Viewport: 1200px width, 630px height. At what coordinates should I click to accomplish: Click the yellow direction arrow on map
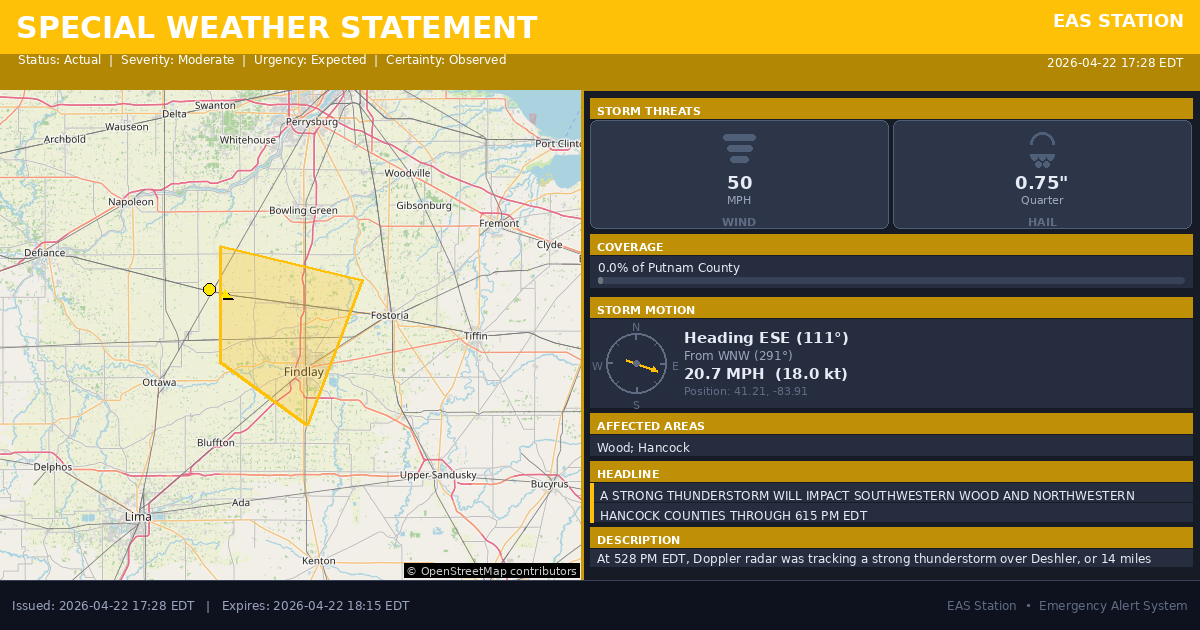[226, 294]
